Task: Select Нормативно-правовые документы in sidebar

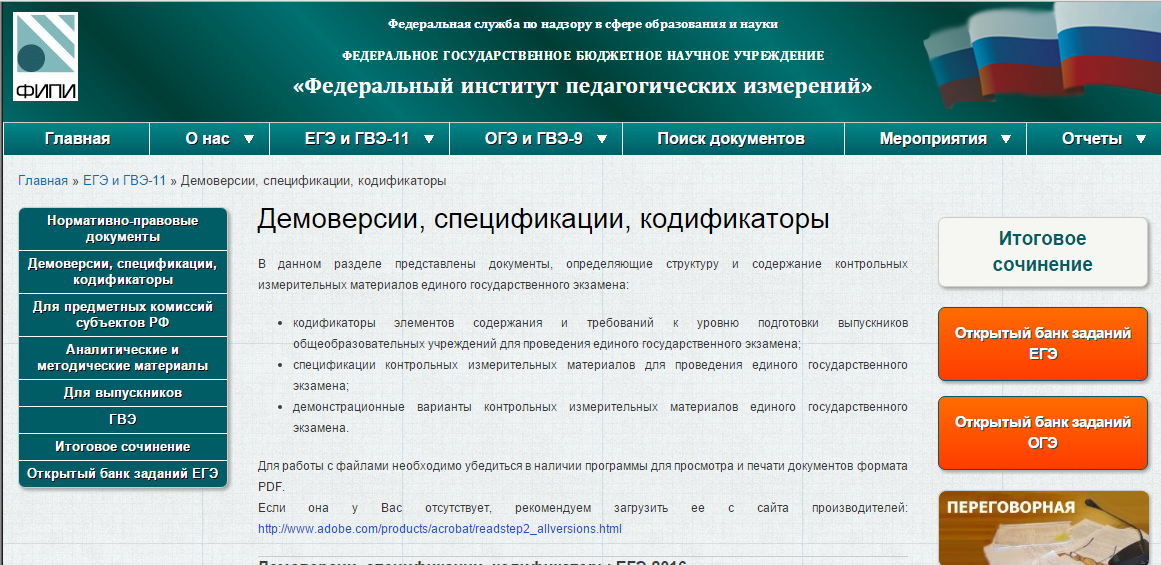Action: click(122, 229)
